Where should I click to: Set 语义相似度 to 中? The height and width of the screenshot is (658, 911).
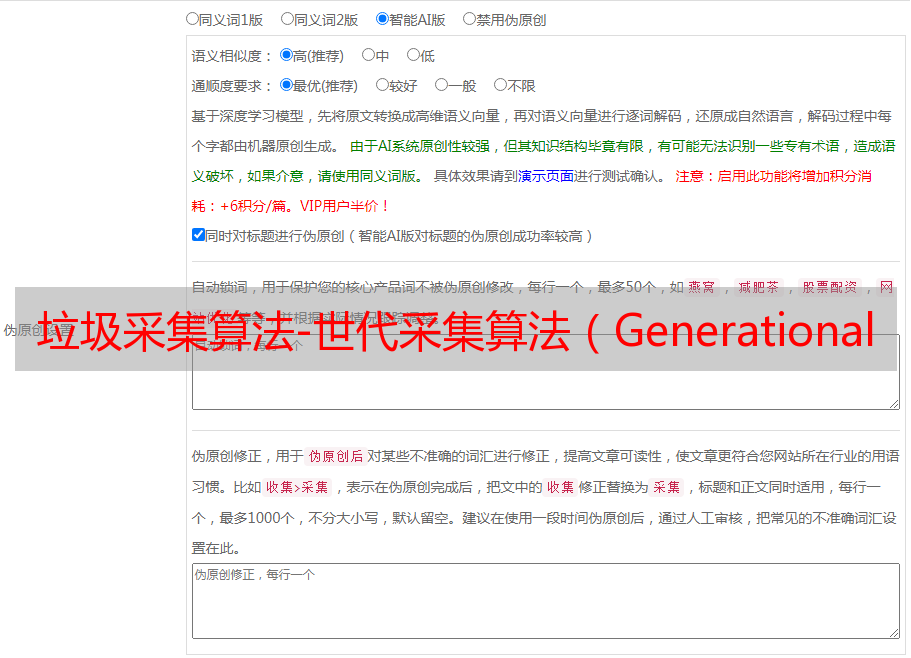[368, 55]
